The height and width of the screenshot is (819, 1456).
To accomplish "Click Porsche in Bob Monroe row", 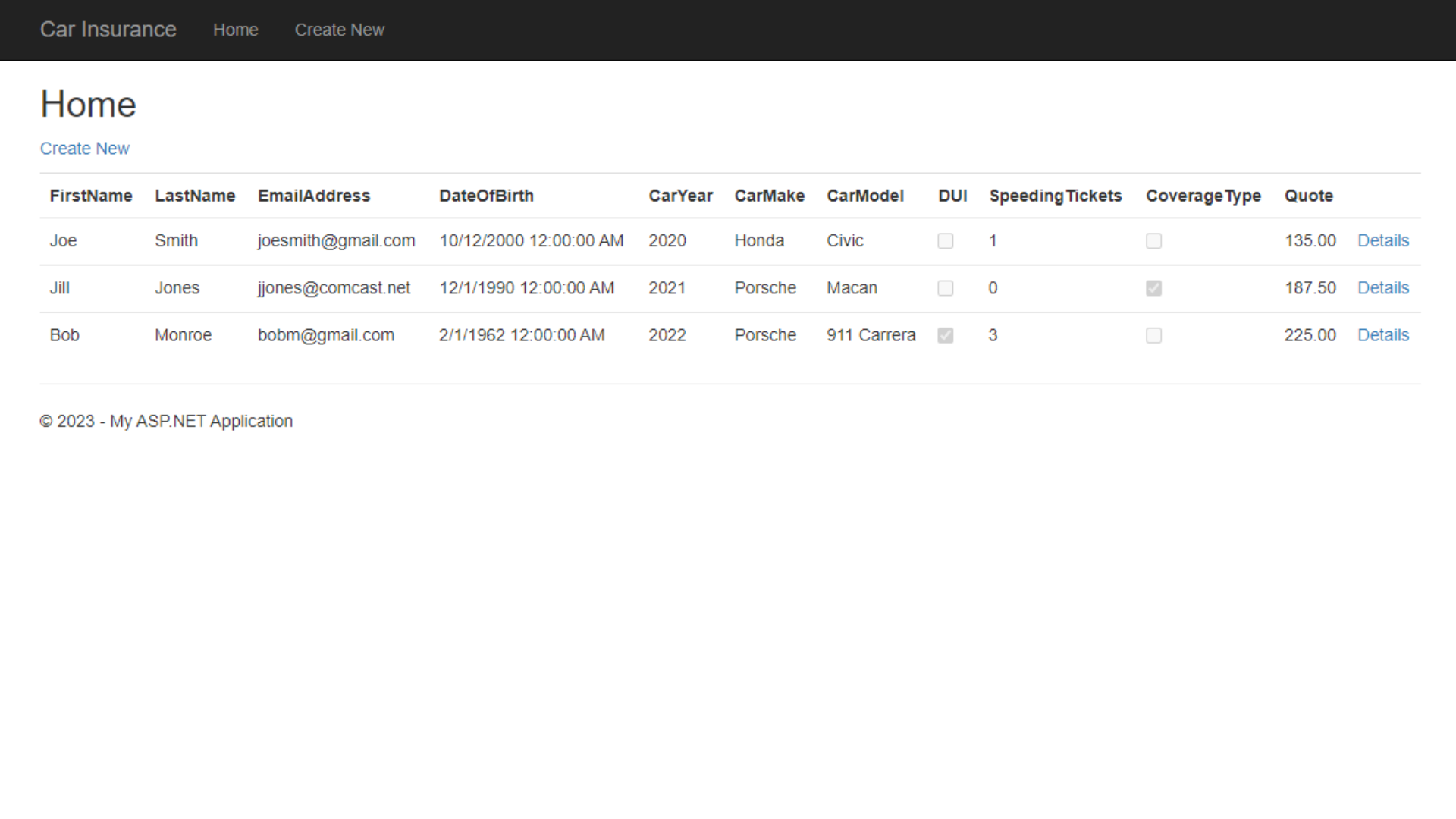I will 765,335.
